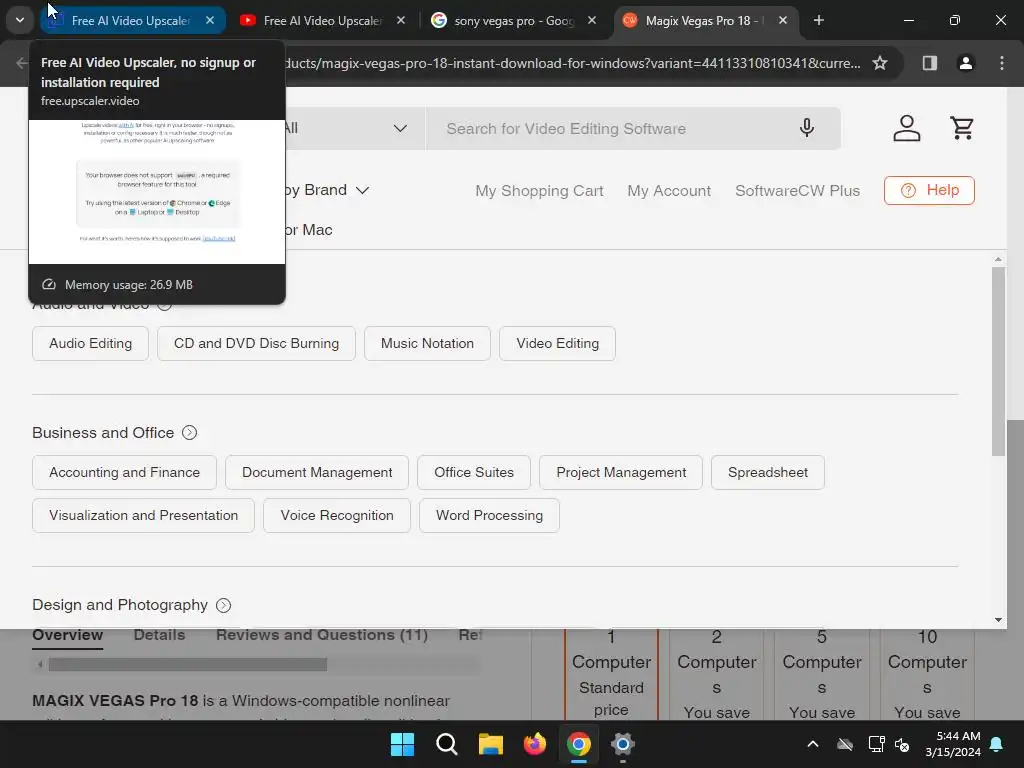Image resolution: width=1024 pixels, height=768 pixels.
Task: Switch to the Details tab
Action: tap(159, 635)
